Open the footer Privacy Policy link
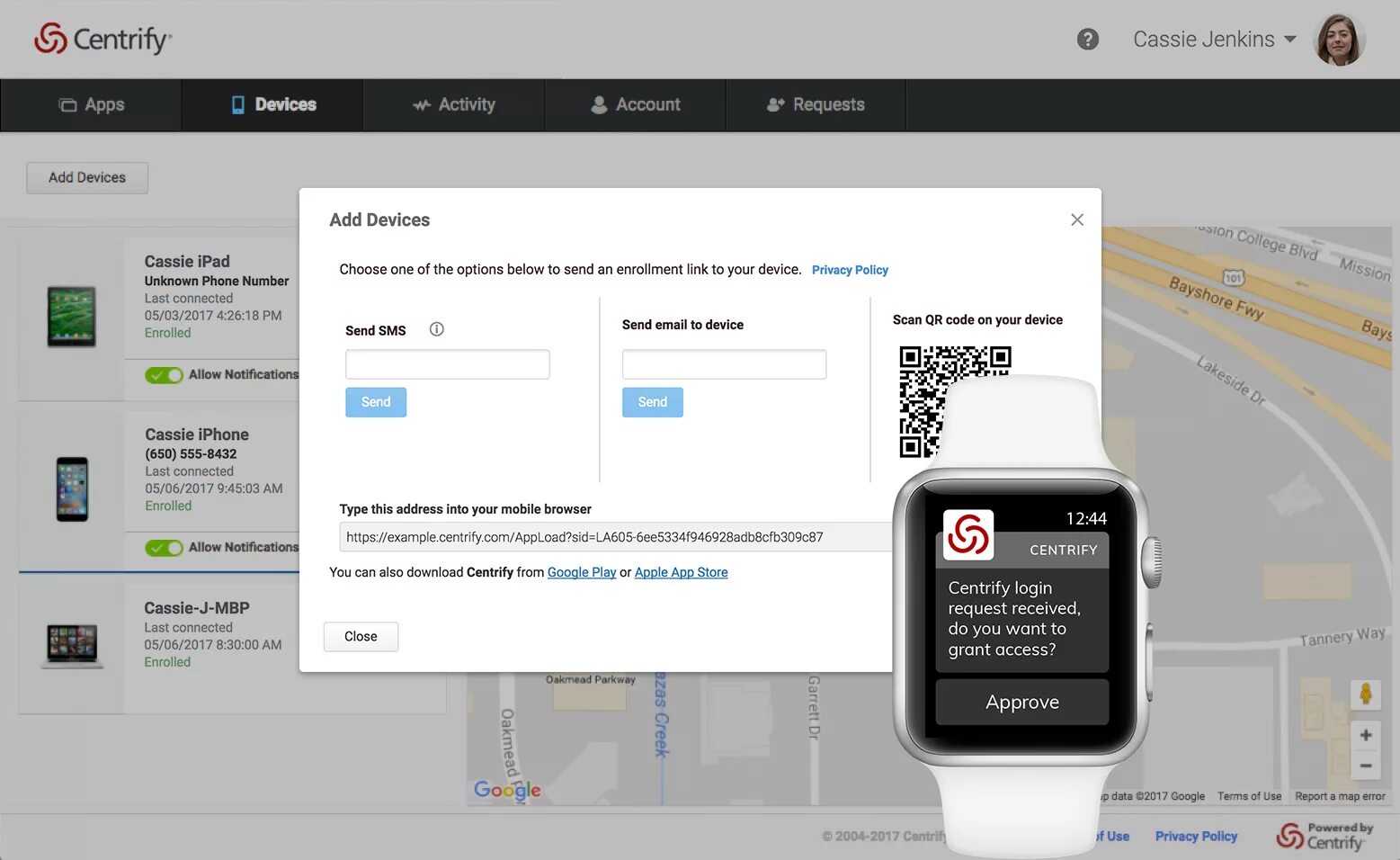The width and height of the screenshot is (1400, 860). [1196, 837]
